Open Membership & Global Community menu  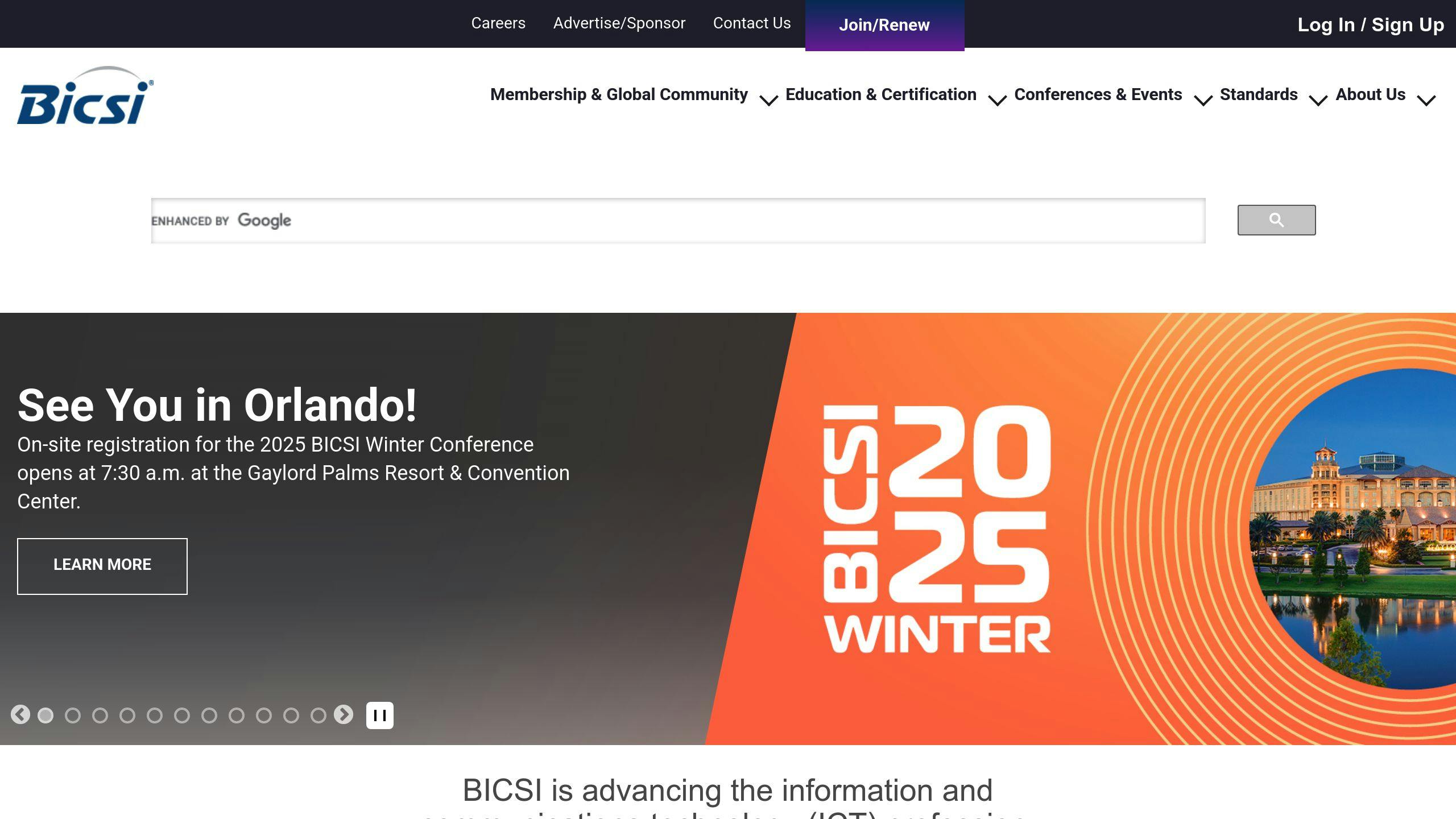[x=619, y=94]
